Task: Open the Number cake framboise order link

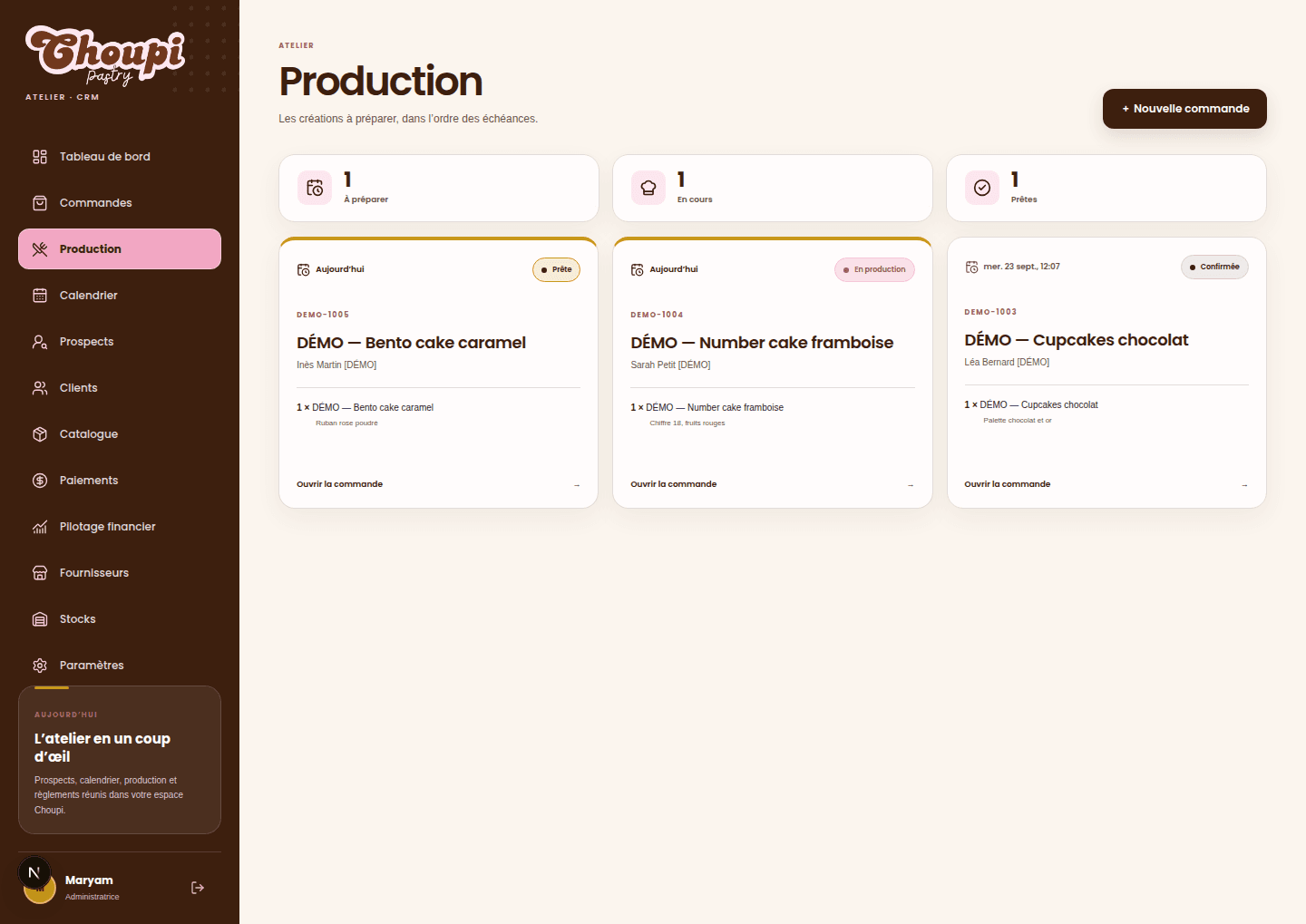Action: (x=673, y=484)
